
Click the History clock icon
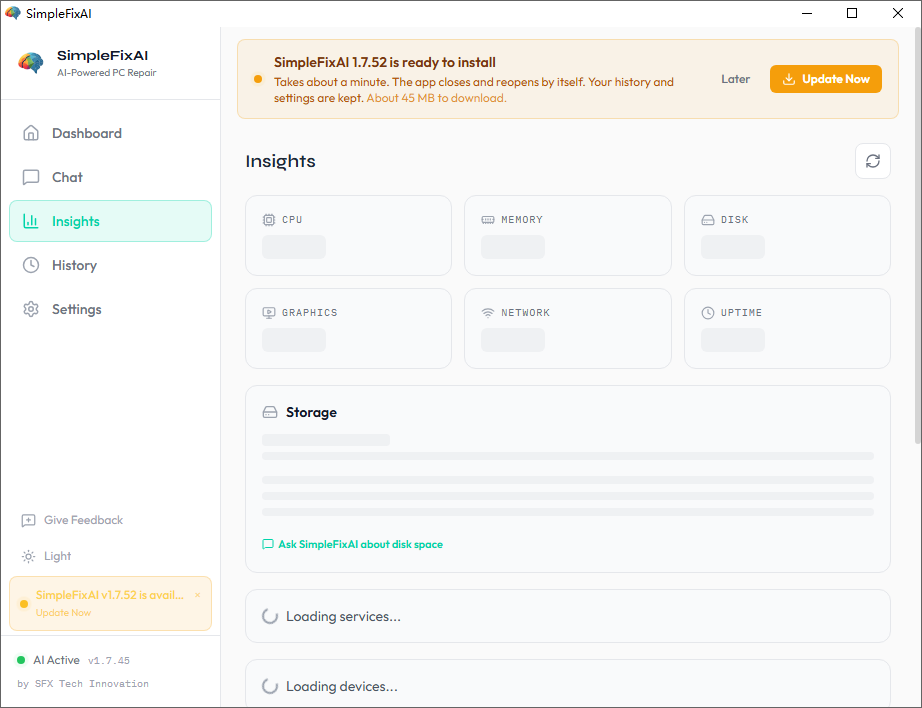(x=31, y=265)
